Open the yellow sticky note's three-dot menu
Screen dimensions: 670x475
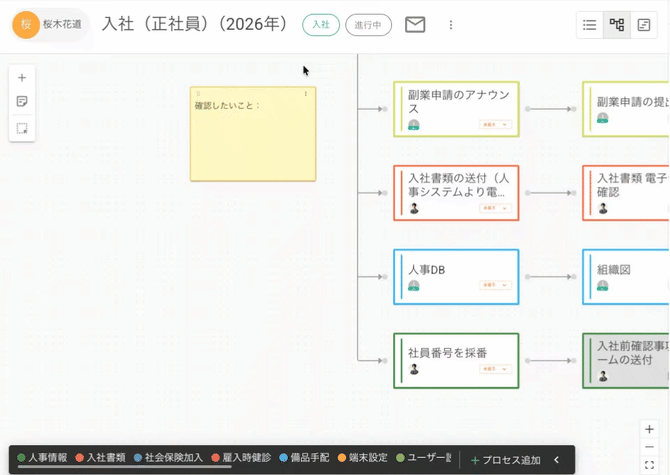306,94
